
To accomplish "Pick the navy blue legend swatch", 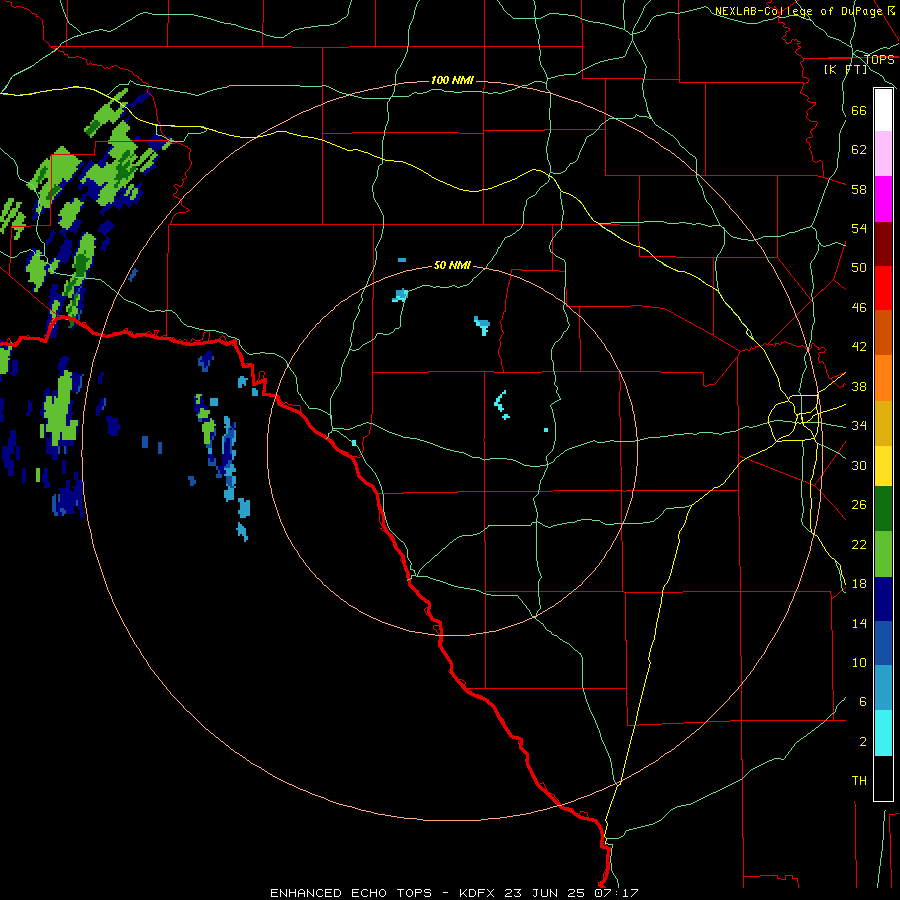I will pos(883,599).
